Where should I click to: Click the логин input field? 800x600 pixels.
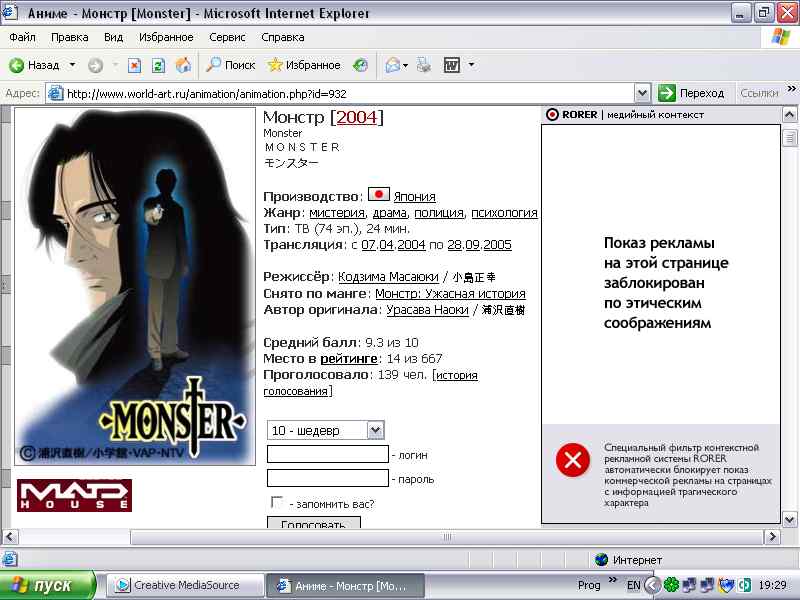click(328, 454)
